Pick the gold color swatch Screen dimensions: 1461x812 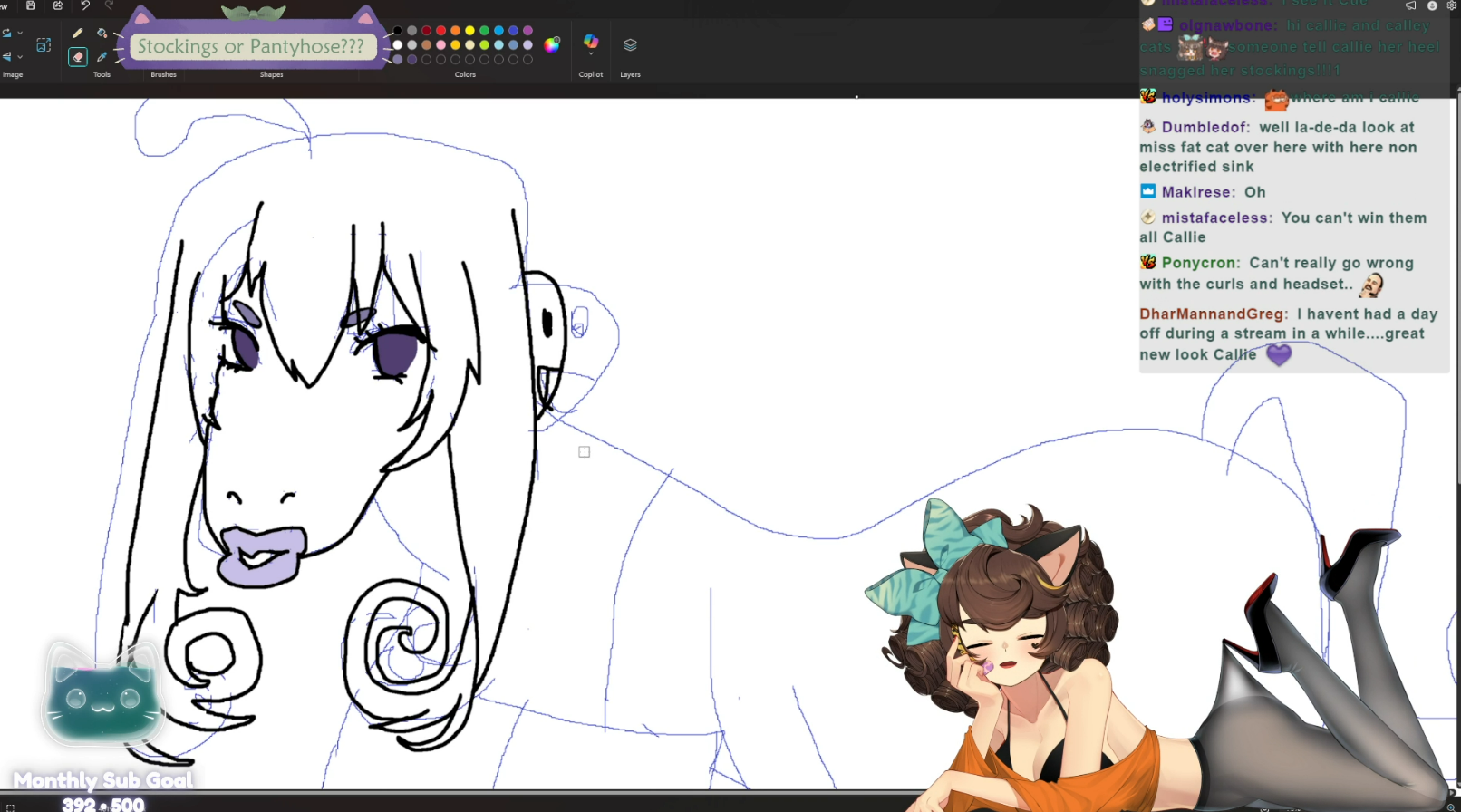tap(456, 45)
